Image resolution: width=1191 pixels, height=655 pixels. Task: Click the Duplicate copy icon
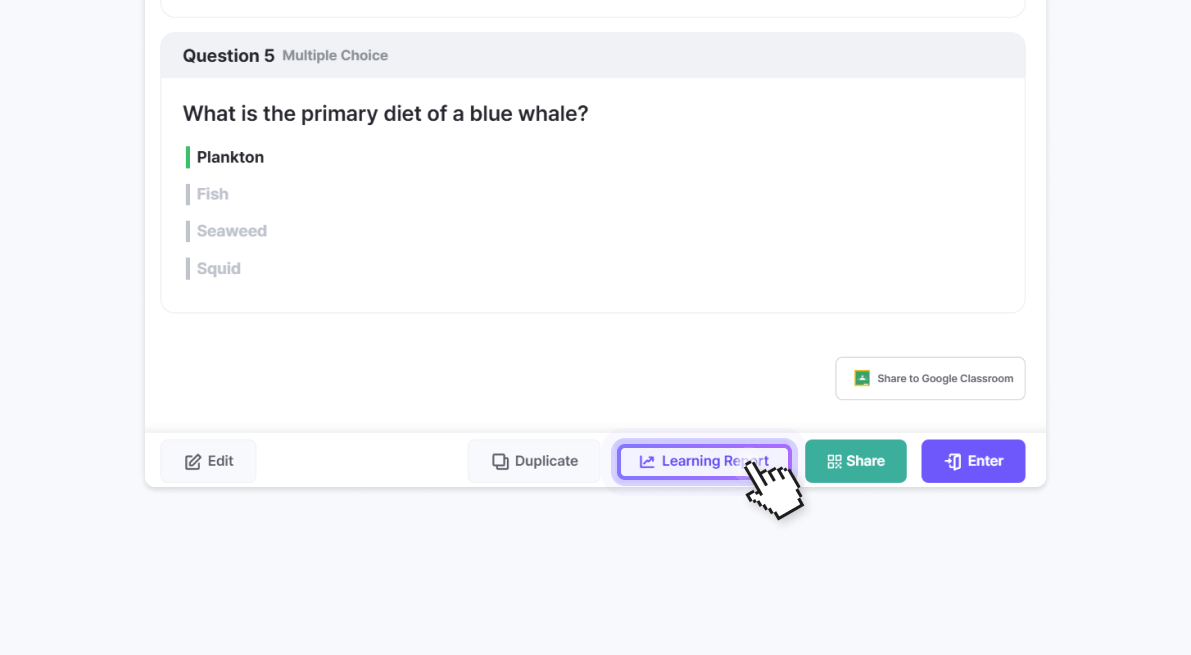[x=500, y=462]
